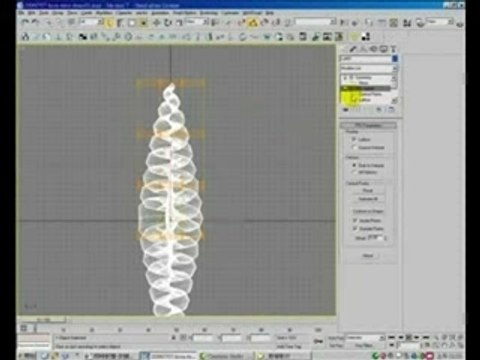Click the Animate All button
This screenshot has width=480, height=360.
(368, 199)
